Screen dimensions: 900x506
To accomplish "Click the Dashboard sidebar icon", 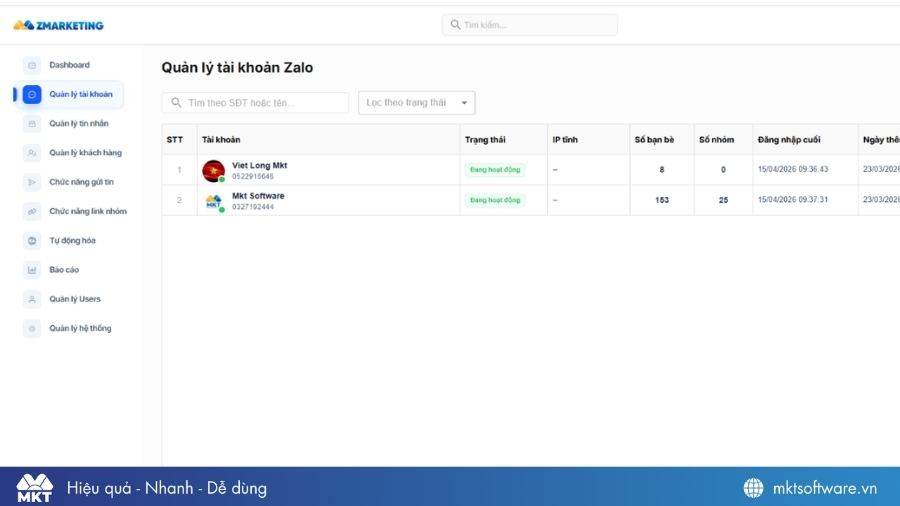I will (x=32, y=65).
